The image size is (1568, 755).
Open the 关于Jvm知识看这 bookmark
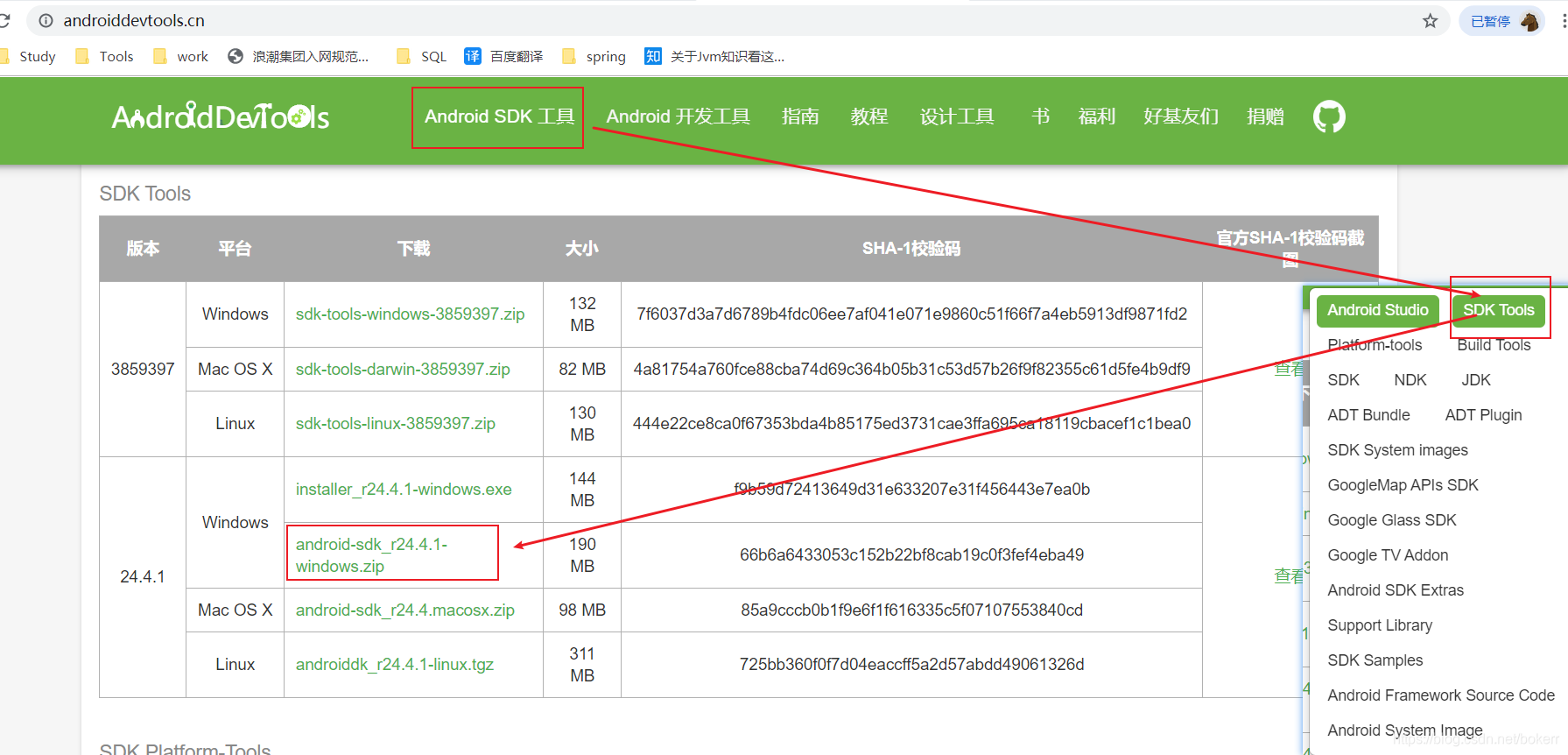(715, 57)
